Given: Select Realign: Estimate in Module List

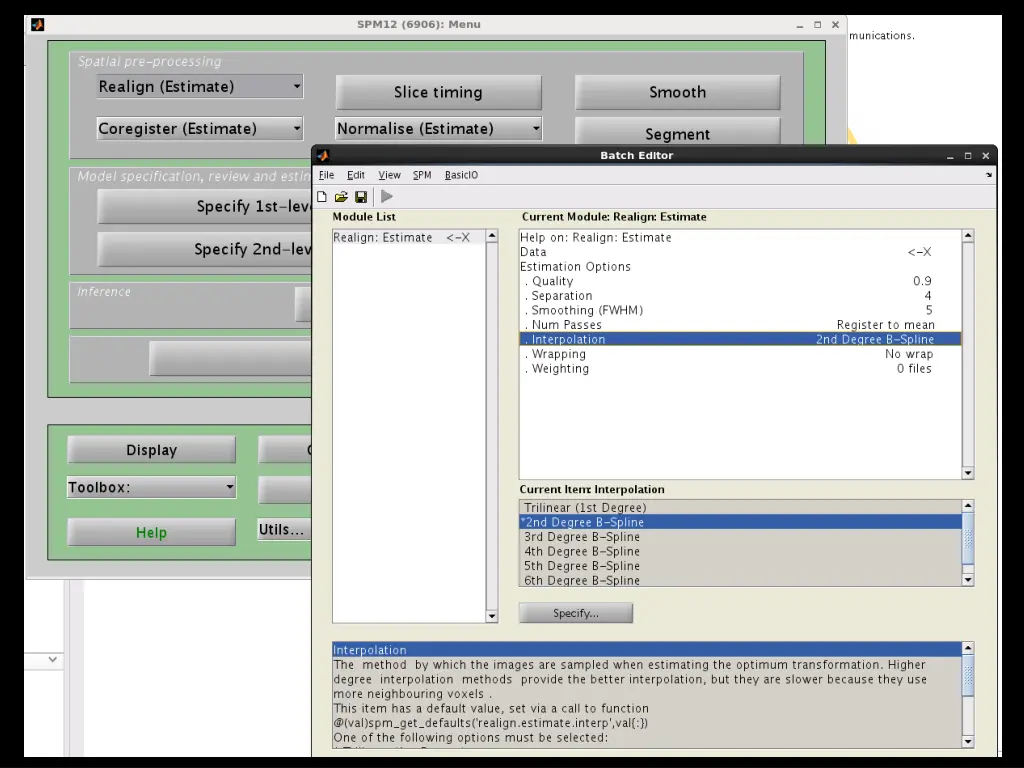Looking at the screenshot, I should (x=409, y=238).
